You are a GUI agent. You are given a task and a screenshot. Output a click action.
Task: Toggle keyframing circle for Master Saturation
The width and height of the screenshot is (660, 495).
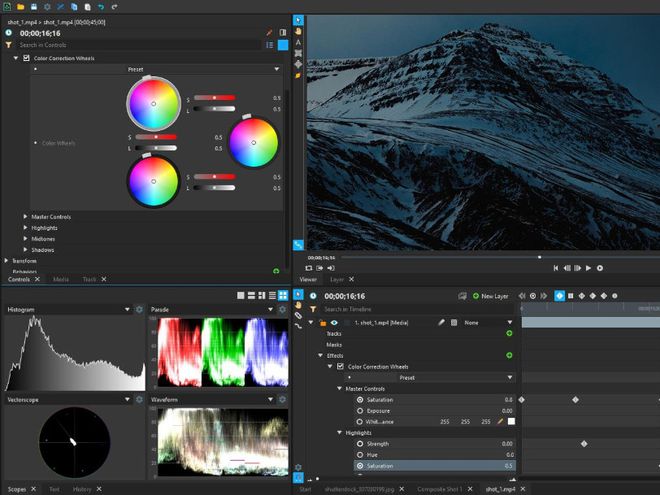[360, 399]
